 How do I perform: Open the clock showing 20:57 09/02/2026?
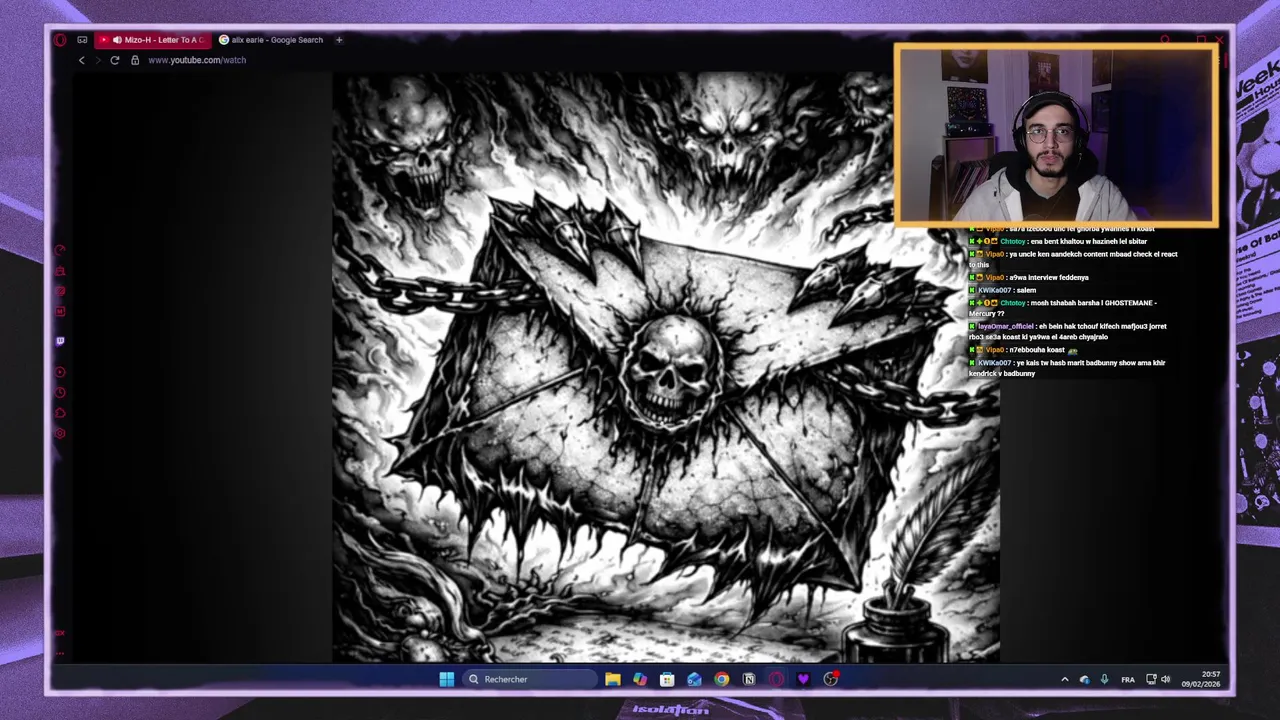coord(1201,679)
